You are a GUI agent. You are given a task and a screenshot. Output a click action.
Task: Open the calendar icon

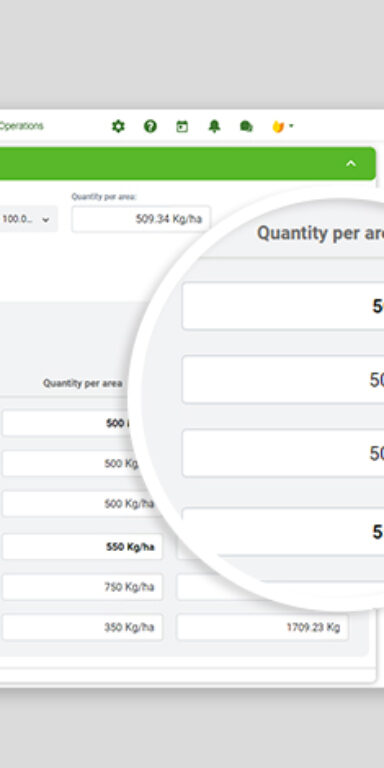pyautogui.click(x=182, y=126)
